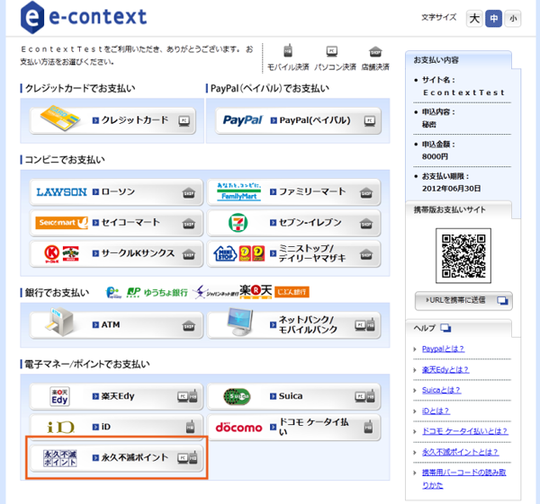540x504 pixels.
Task: Click the お支払い内容 panel header
Action: 458,60
